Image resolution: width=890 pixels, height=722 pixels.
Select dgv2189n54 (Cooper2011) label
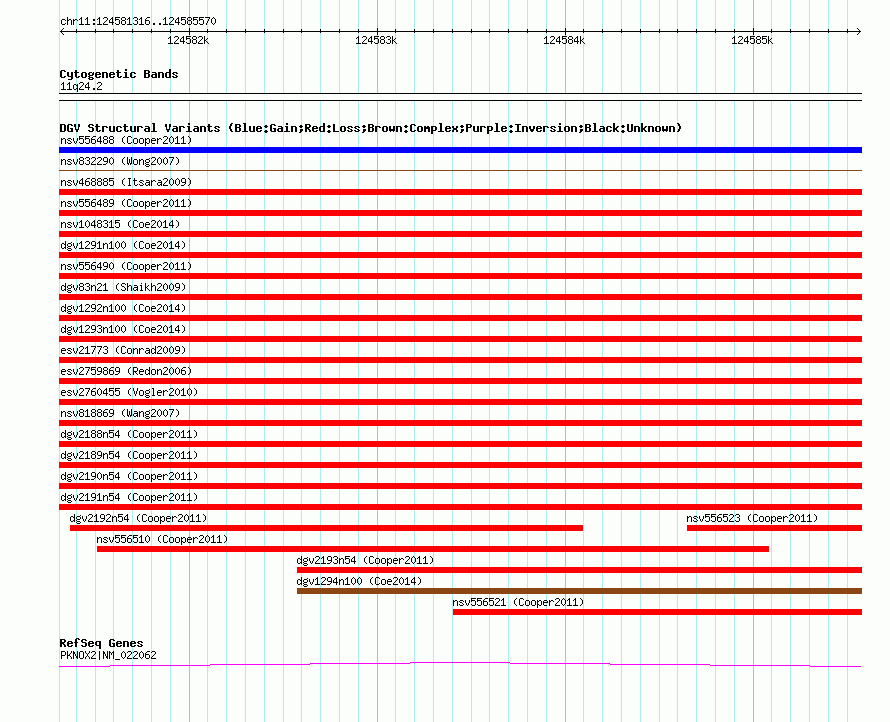click(129, 455)
